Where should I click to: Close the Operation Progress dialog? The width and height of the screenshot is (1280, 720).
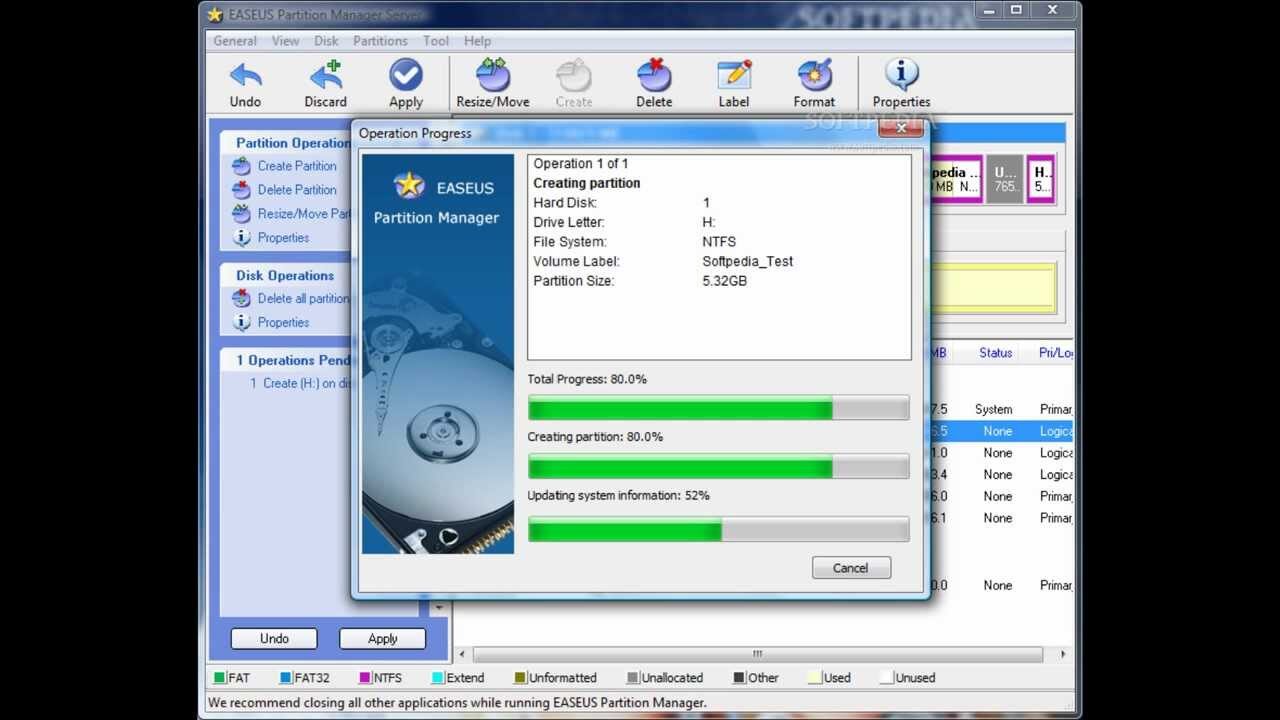point(900,128)
